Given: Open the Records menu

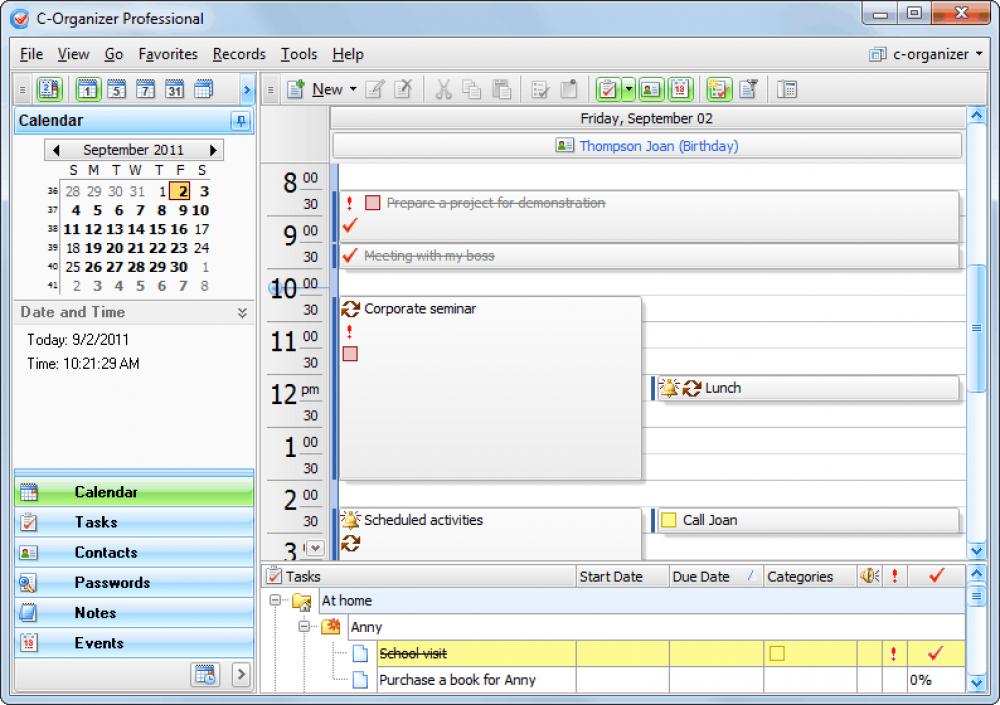Looking at the screenshot, I should (x=239, y=54).
